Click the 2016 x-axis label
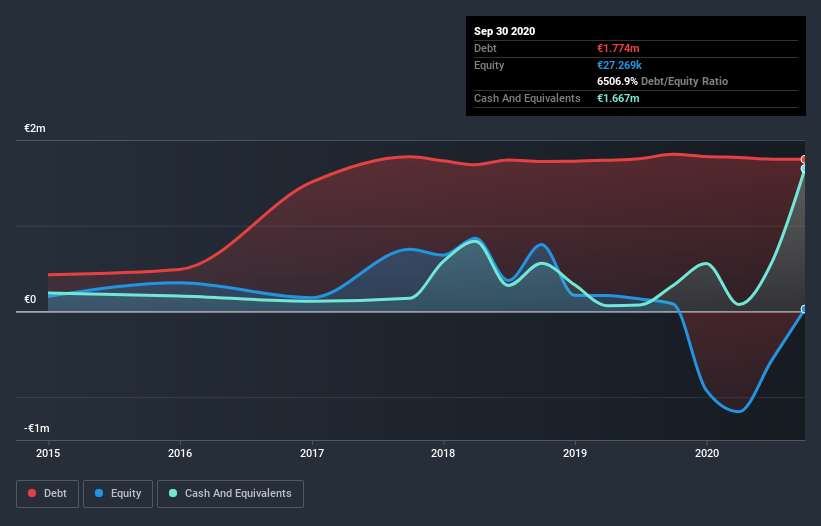The height and width of the screenshot is (526, 821). (x=180, y=453)
